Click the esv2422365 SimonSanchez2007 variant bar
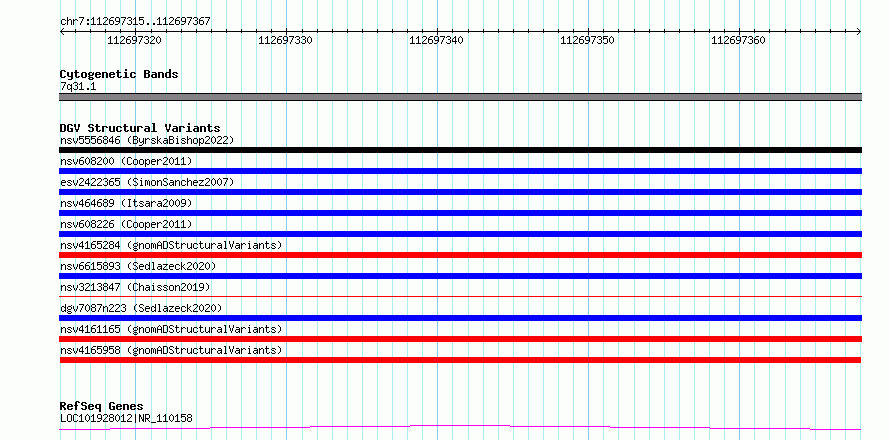Viewport: 890px width, 440px height. tap(460, 192)
